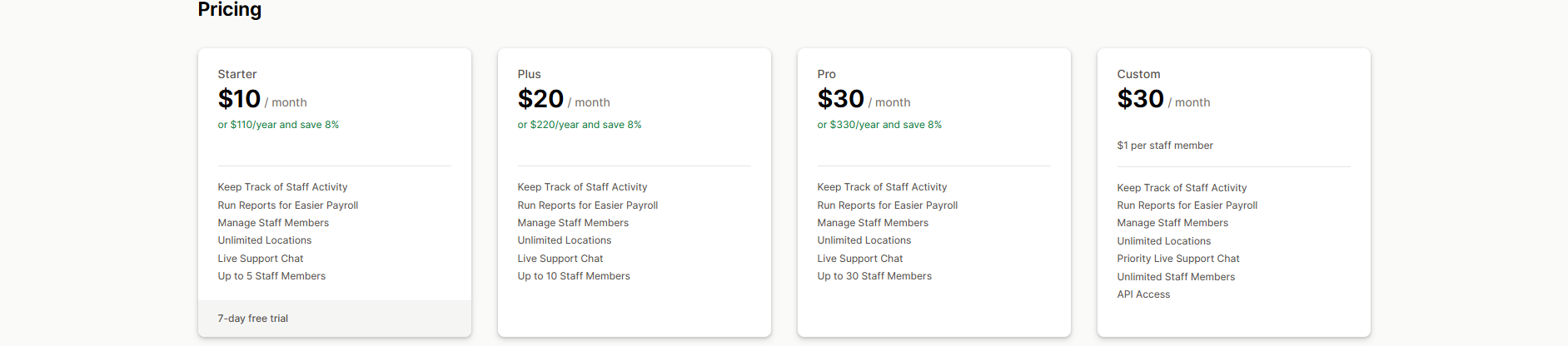Click "Unlimited Locations" in Pro plan
Screen dimensions: 1568x346
(864, 240)
